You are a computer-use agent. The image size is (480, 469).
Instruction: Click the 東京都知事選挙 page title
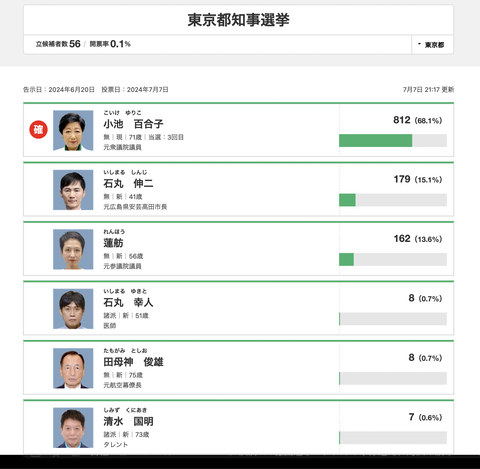[x=238, y=20]
